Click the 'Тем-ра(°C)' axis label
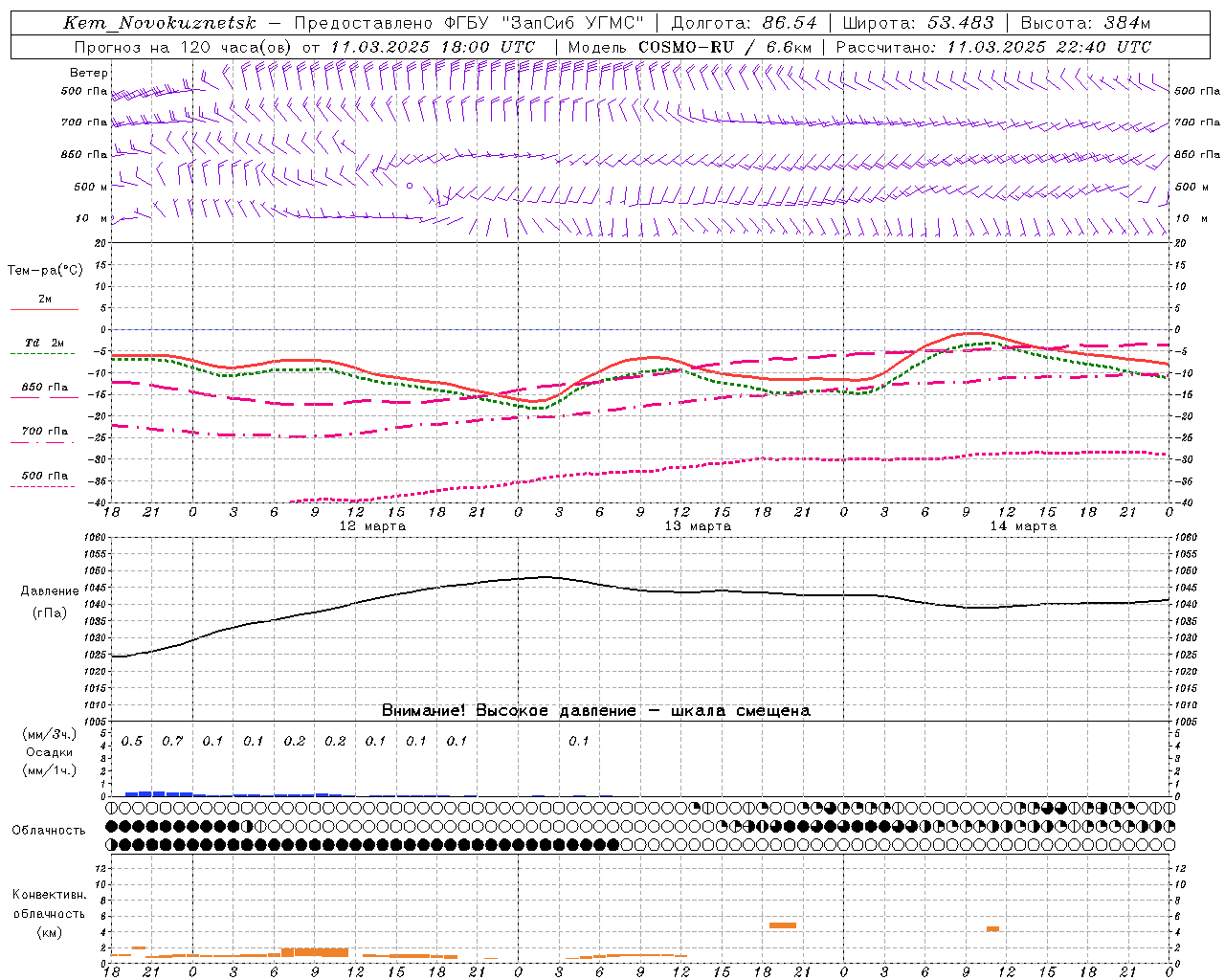 click(x=45, y=271)
